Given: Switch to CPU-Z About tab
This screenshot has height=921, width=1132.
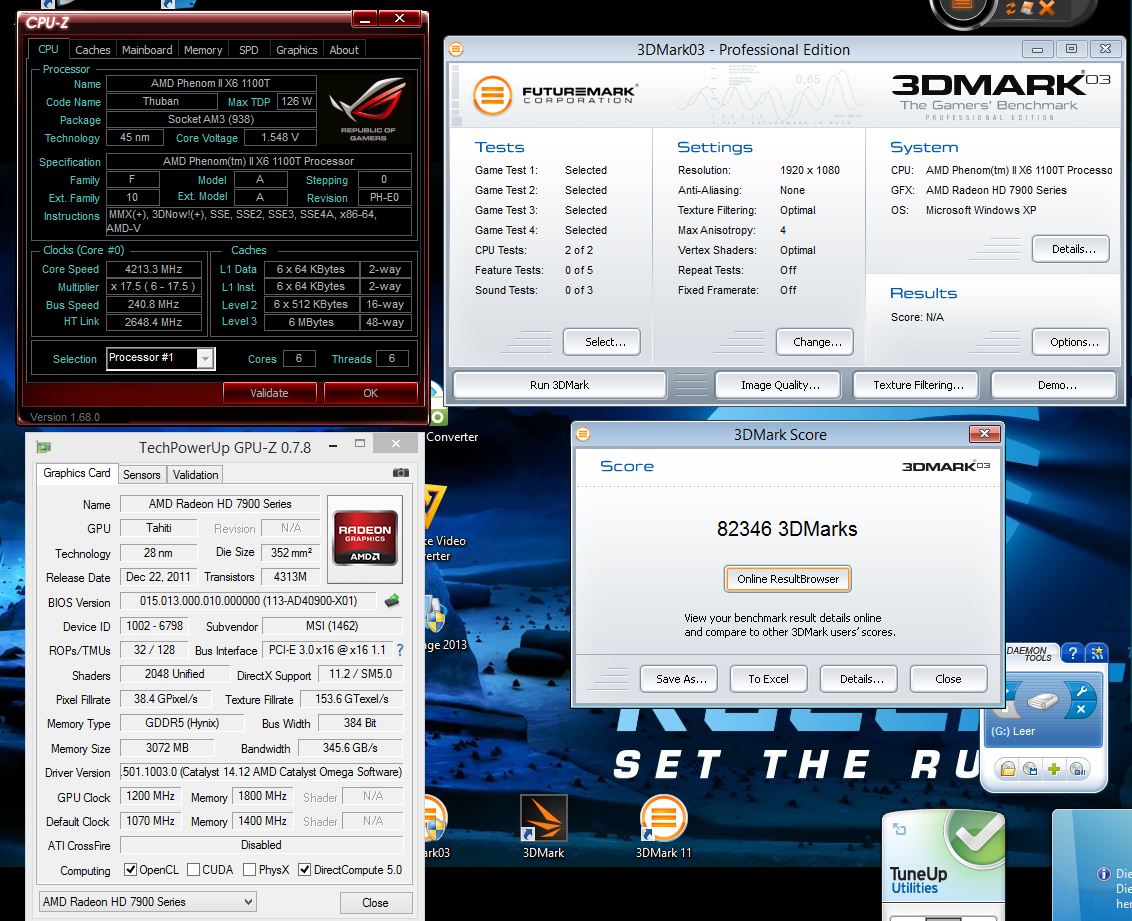Looking at the screenshot, I should click(x=344, y=50).
